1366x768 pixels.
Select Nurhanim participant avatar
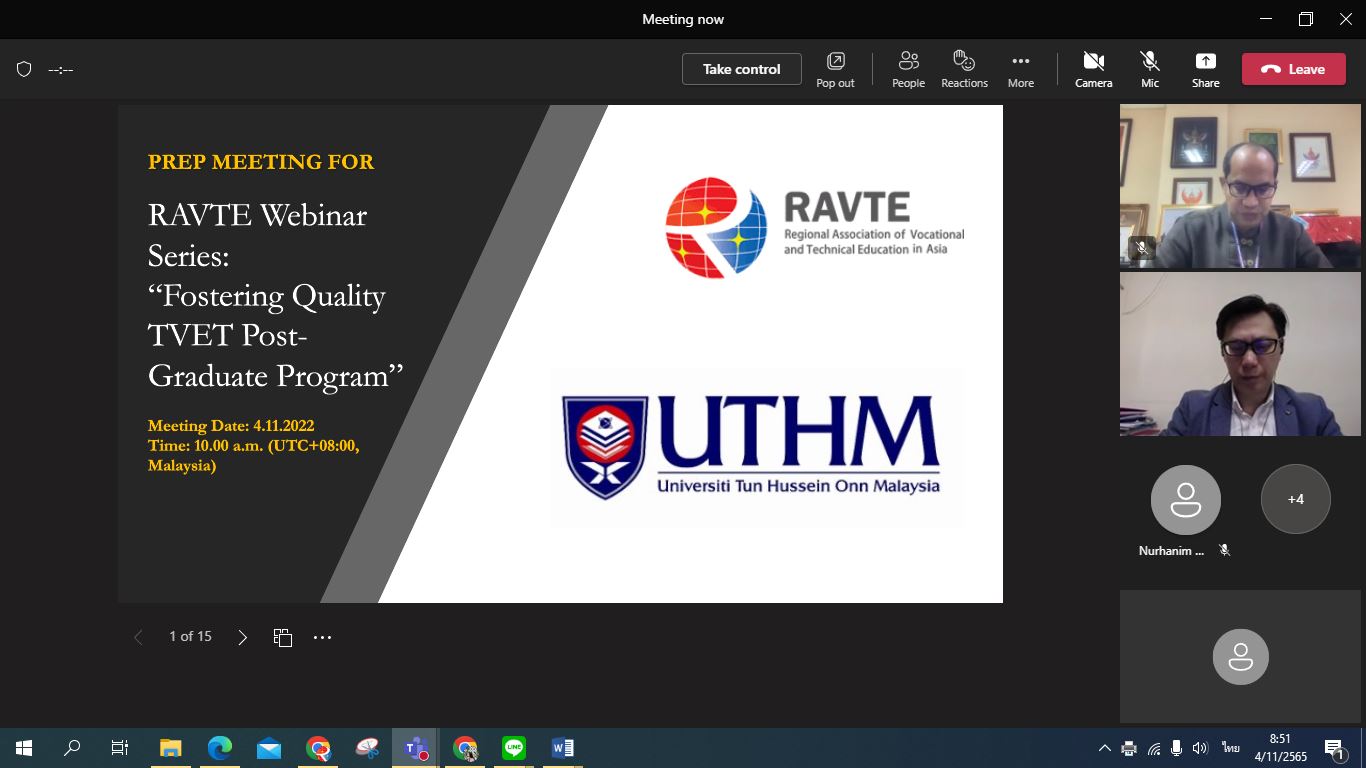pyautogui.click(x=1186, y=499)
